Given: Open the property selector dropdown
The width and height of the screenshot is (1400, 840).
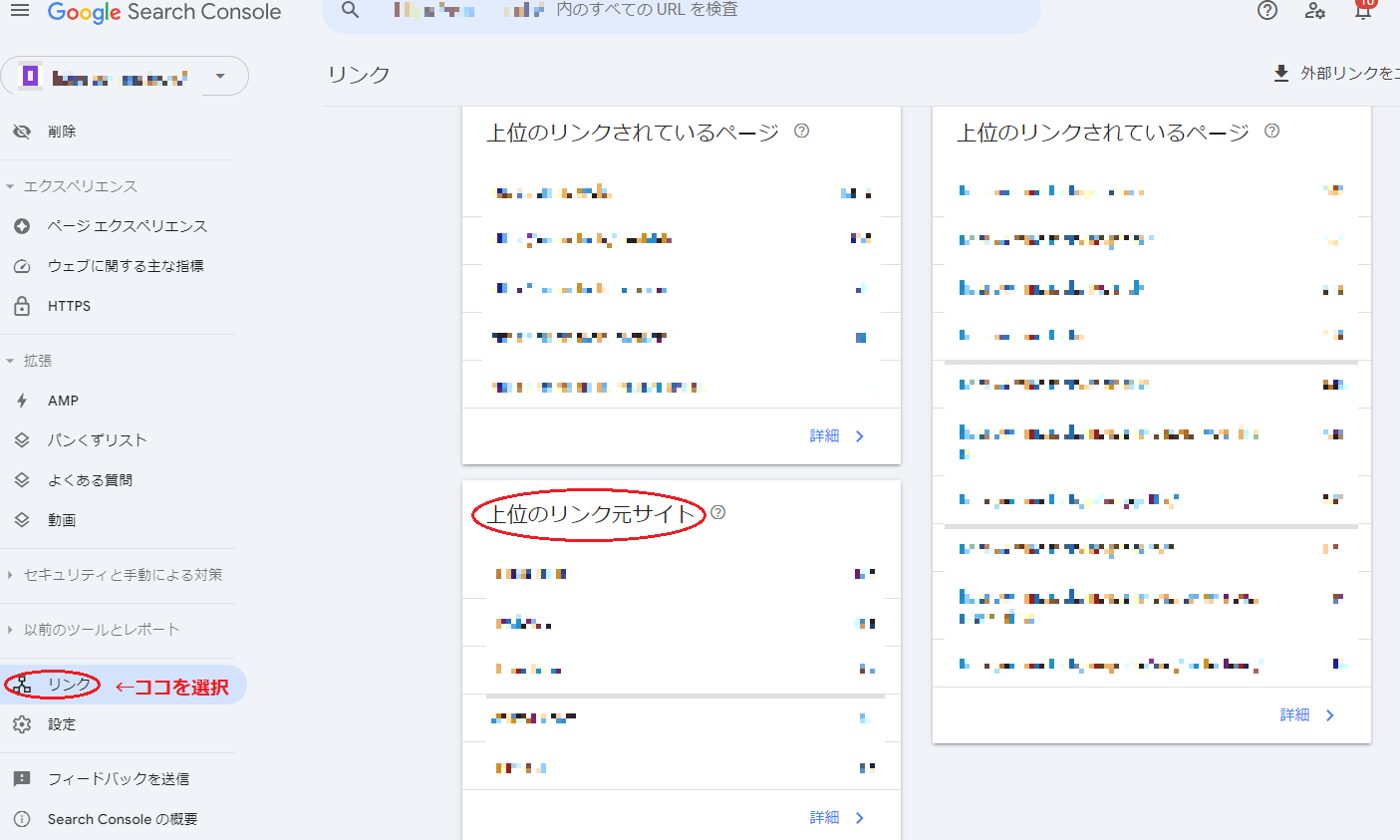Looking at the screenshot, I should [x=220, y=77].
